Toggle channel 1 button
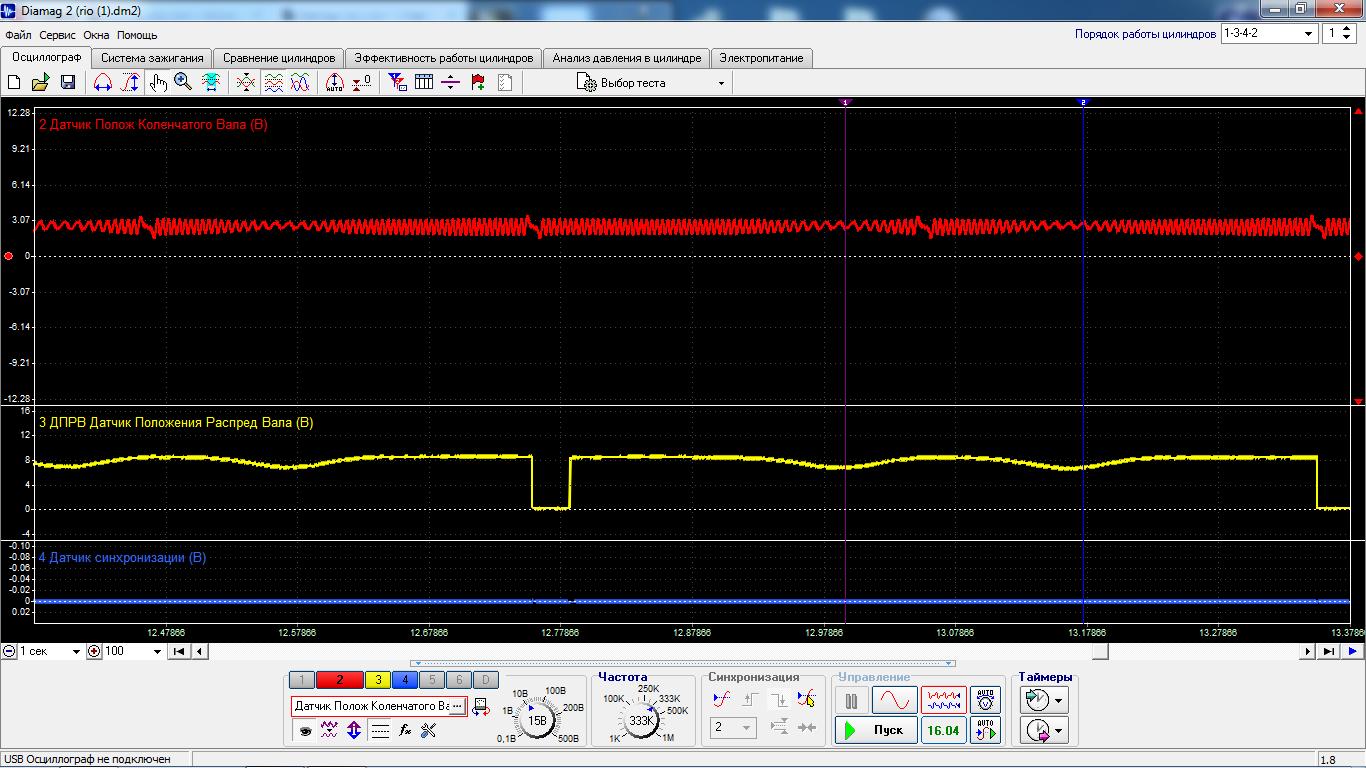This screenshot has height=768, width=1366. pos(302,680)
